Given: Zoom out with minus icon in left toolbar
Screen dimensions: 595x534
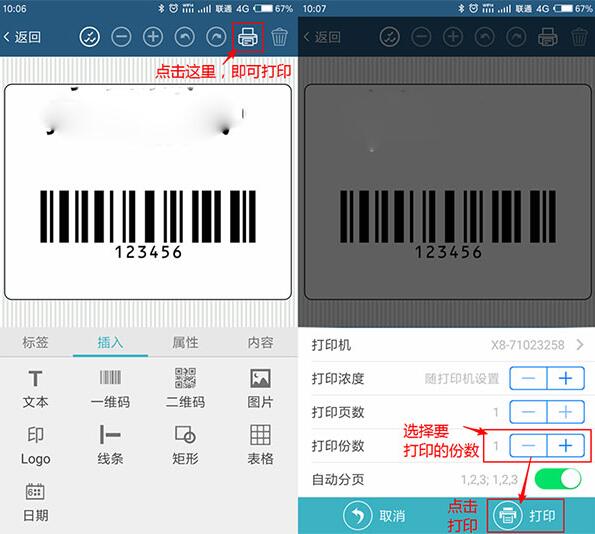Looking at the screenshot, I should point(121,37).
